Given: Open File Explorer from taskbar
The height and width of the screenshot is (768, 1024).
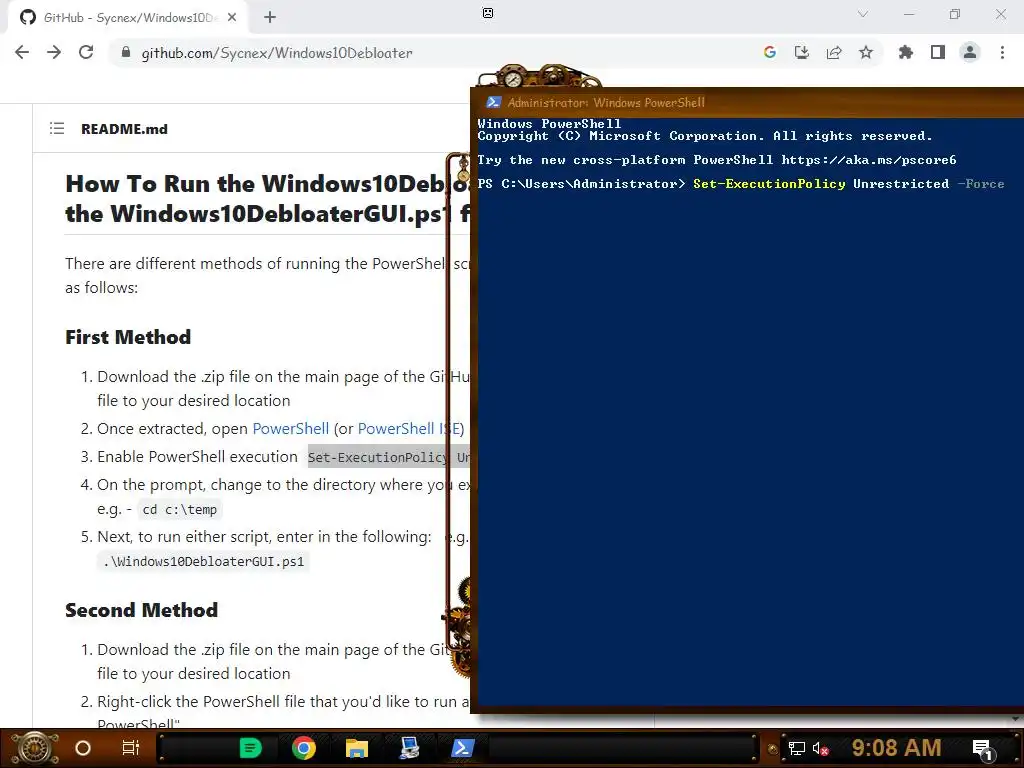Looking at the screenshot, I should (357, 748).
